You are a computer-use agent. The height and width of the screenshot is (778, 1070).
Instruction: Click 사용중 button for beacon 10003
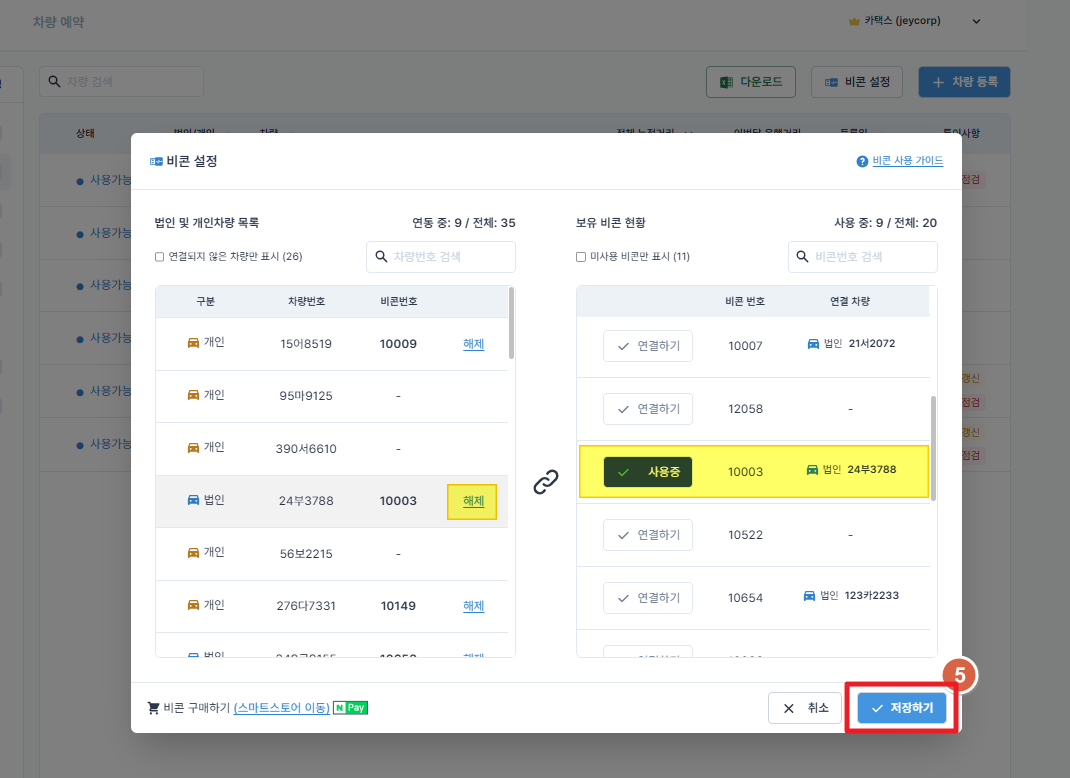[648, 472]
